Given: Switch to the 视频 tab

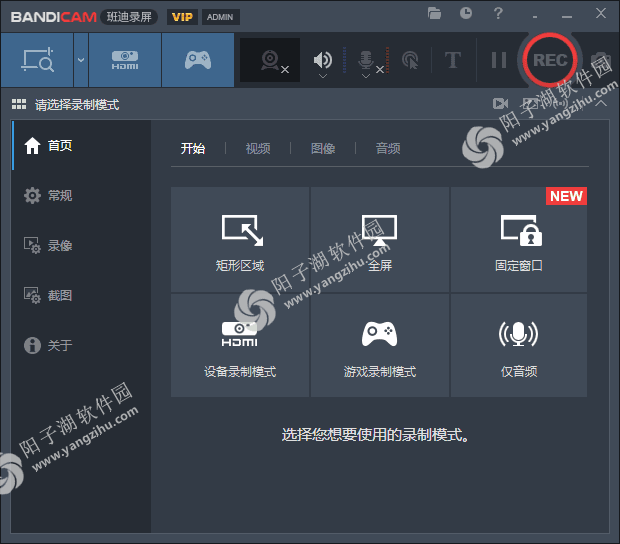Looking at the screenshot, I should point(258,149).
